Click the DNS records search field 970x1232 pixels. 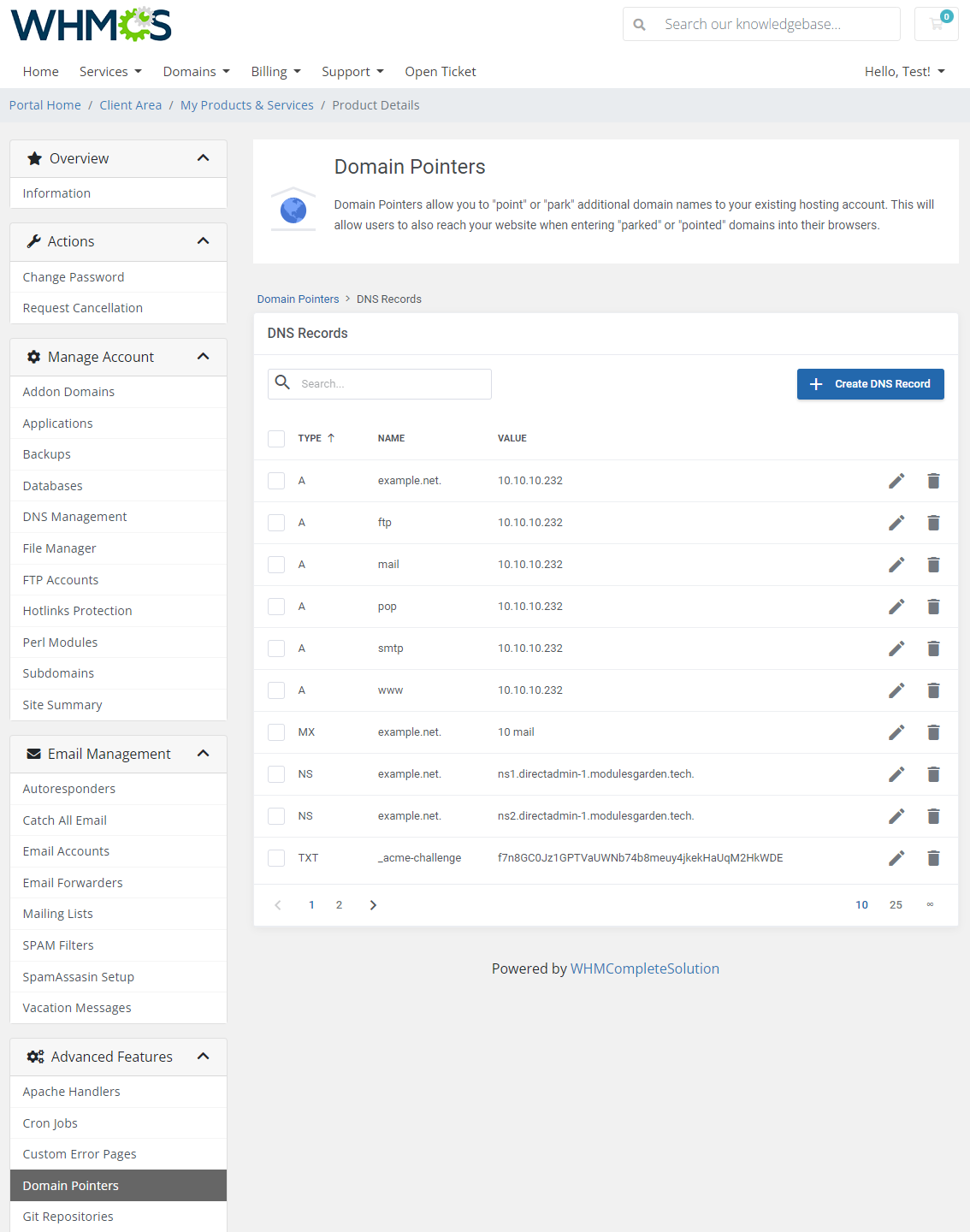coord(380,384)
